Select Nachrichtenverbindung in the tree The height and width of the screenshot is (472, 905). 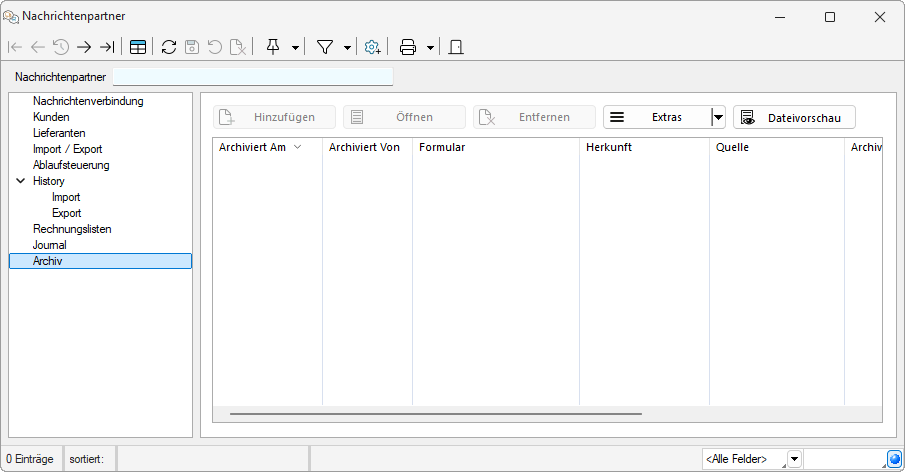click(x=88, y=101)
